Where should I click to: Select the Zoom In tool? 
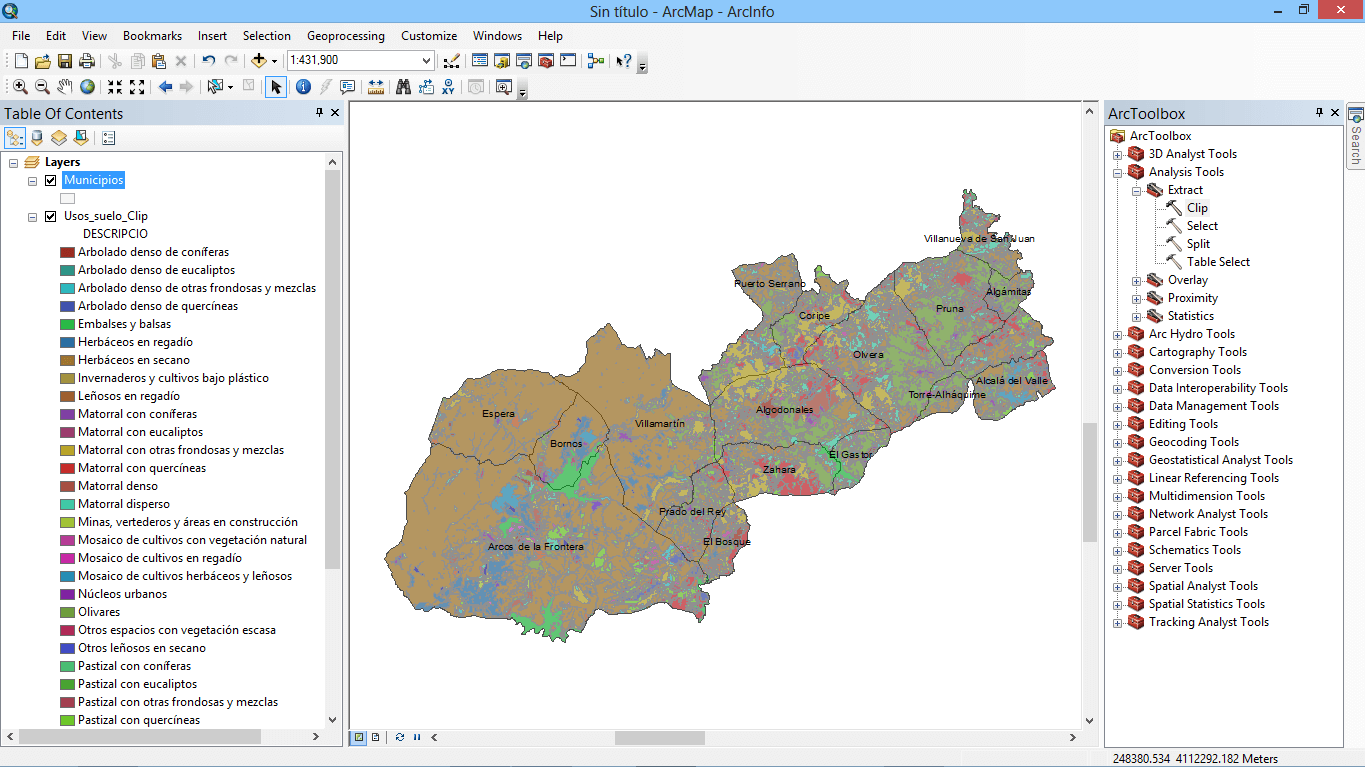[20, 87]
